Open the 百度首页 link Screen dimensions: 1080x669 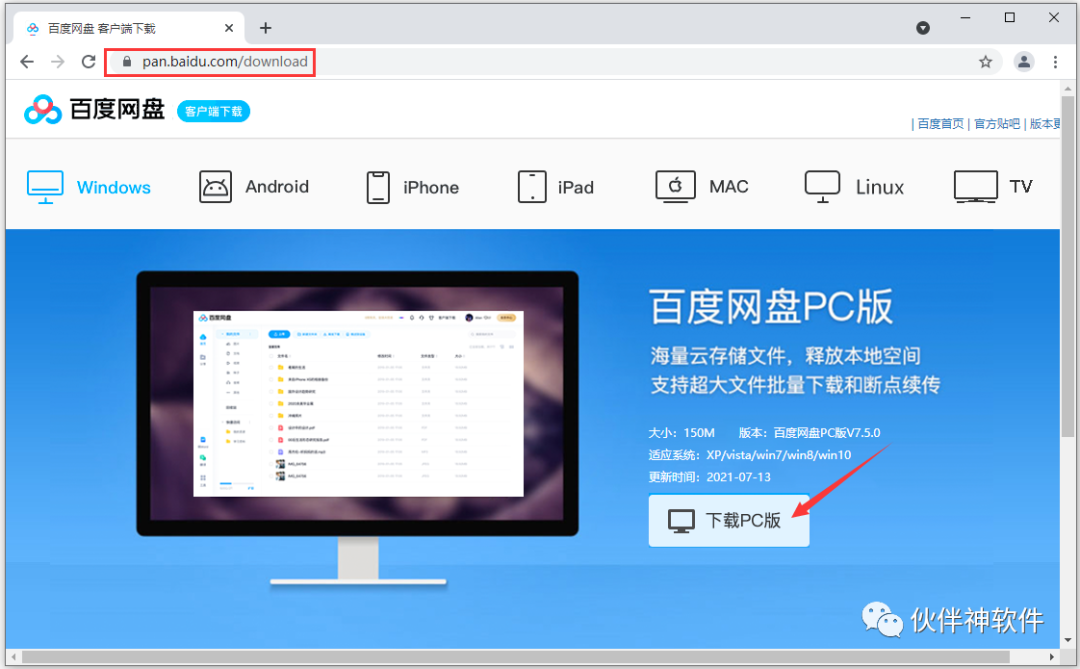(x=940, y=123)
